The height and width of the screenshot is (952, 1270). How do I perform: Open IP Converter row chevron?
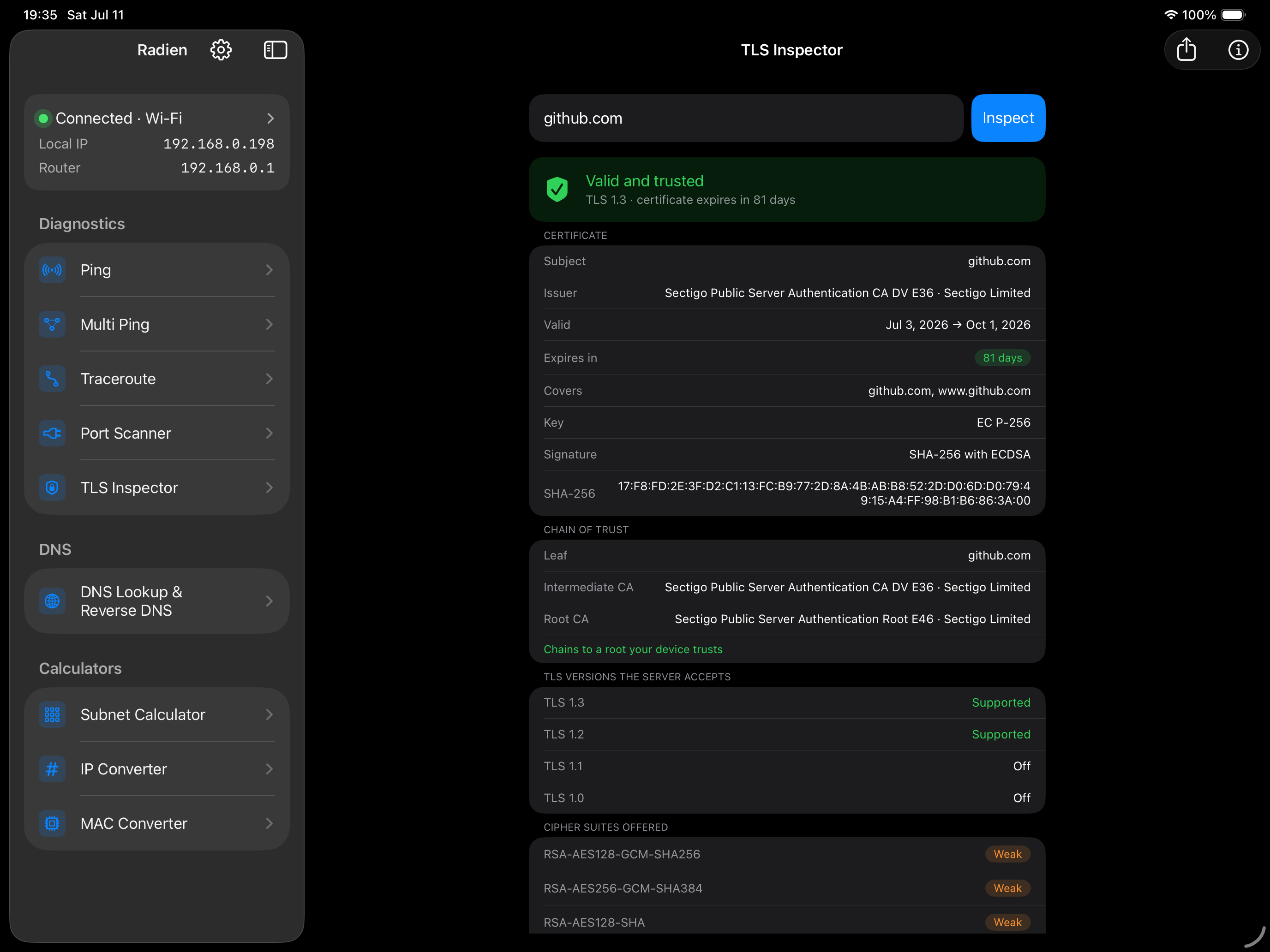(x=269, y=769)
